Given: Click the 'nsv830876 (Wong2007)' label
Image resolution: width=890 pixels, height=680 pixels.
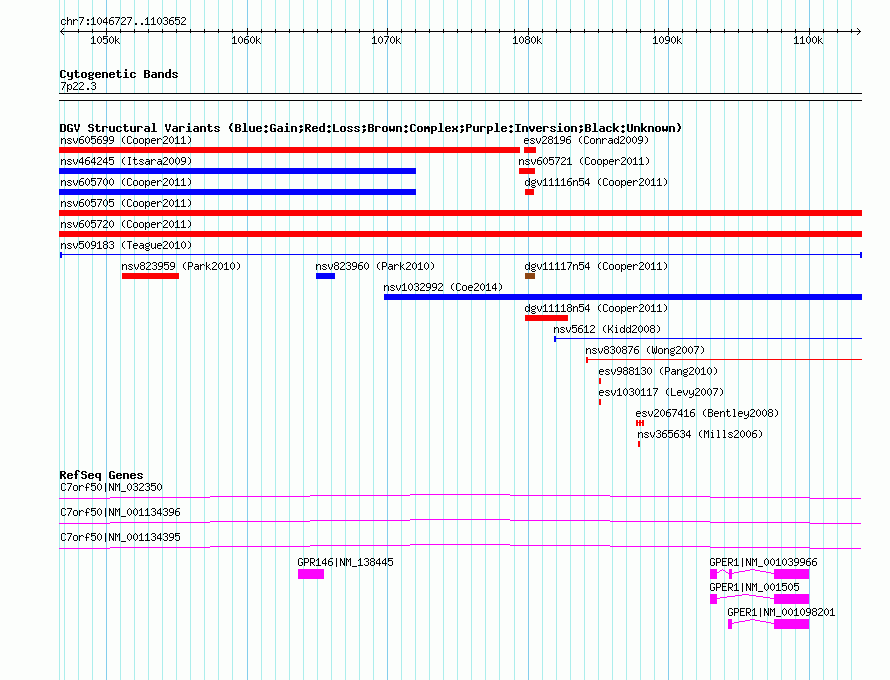Looking at the screenshot, I should 645,350.
